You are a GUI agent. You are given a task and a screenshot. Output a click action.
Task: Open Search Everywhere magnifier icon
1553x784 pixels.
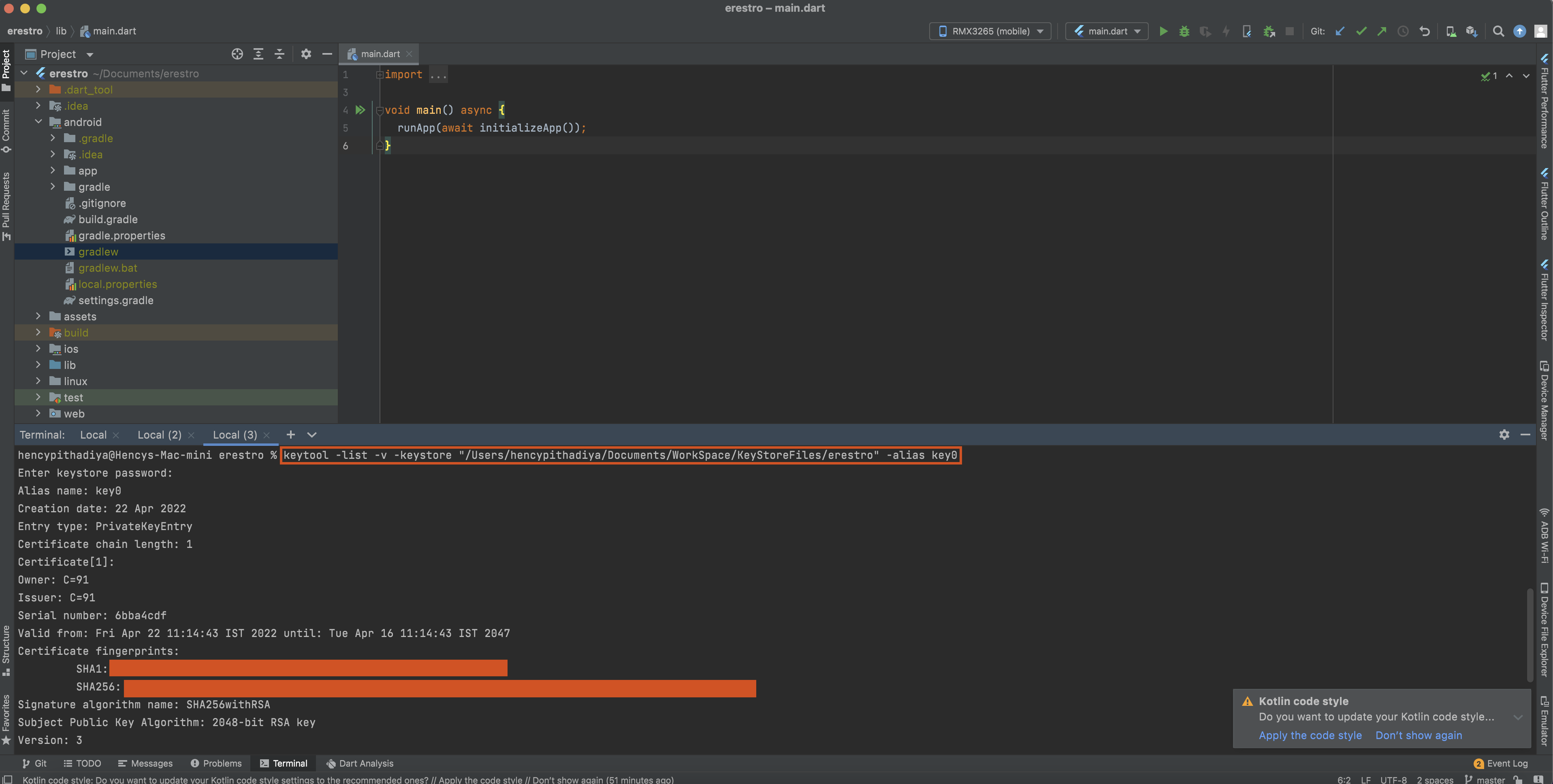(1498, 31)
